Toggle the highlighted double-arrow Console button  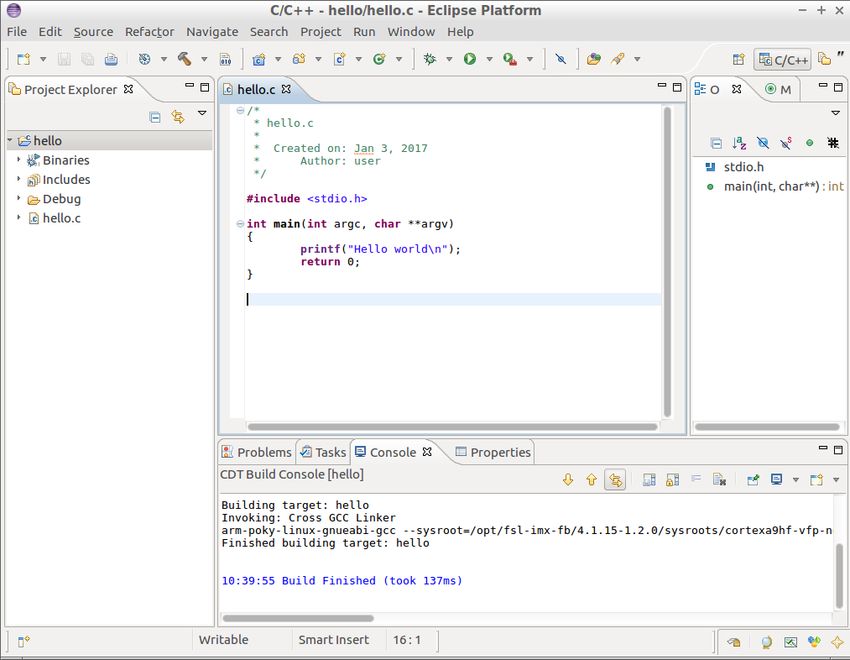click(x=615, y=480)
